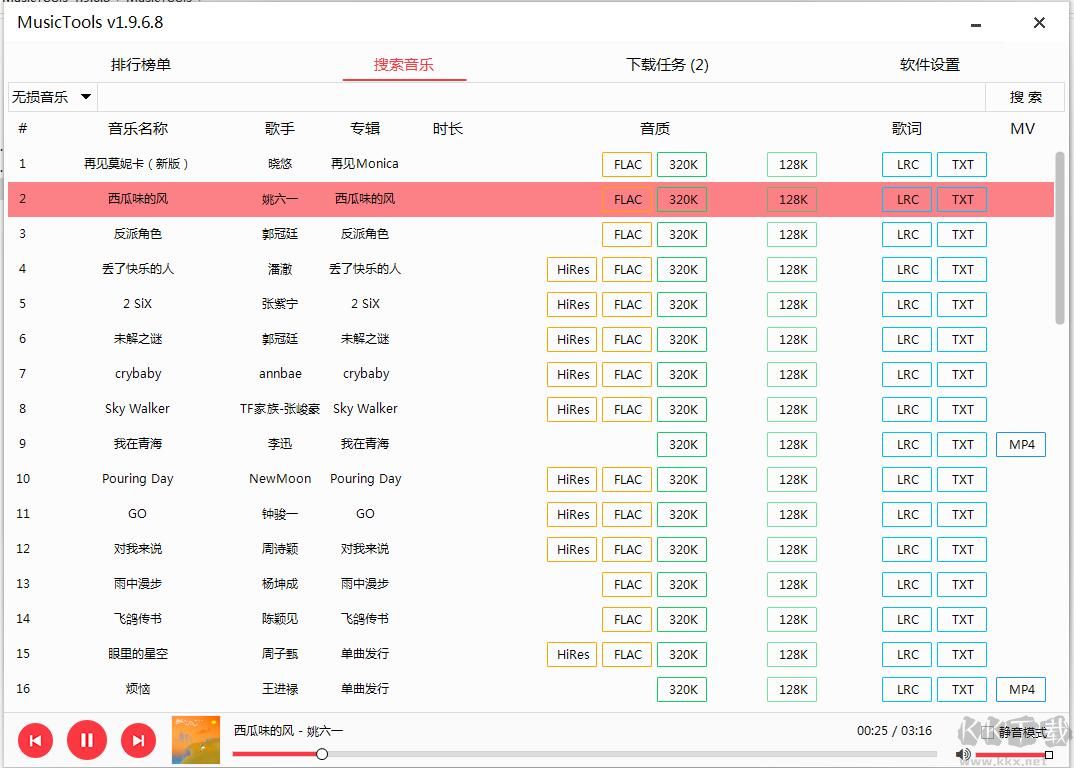Screen dimensions: 1074x768
Task: Download 128K version of 反派角色
Action: tap(791, 234)
